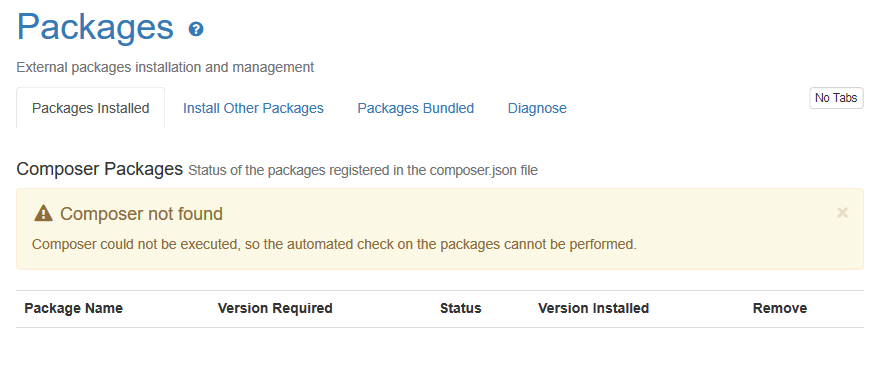Select the Packages Installed tab

click(x=91, y=108)
